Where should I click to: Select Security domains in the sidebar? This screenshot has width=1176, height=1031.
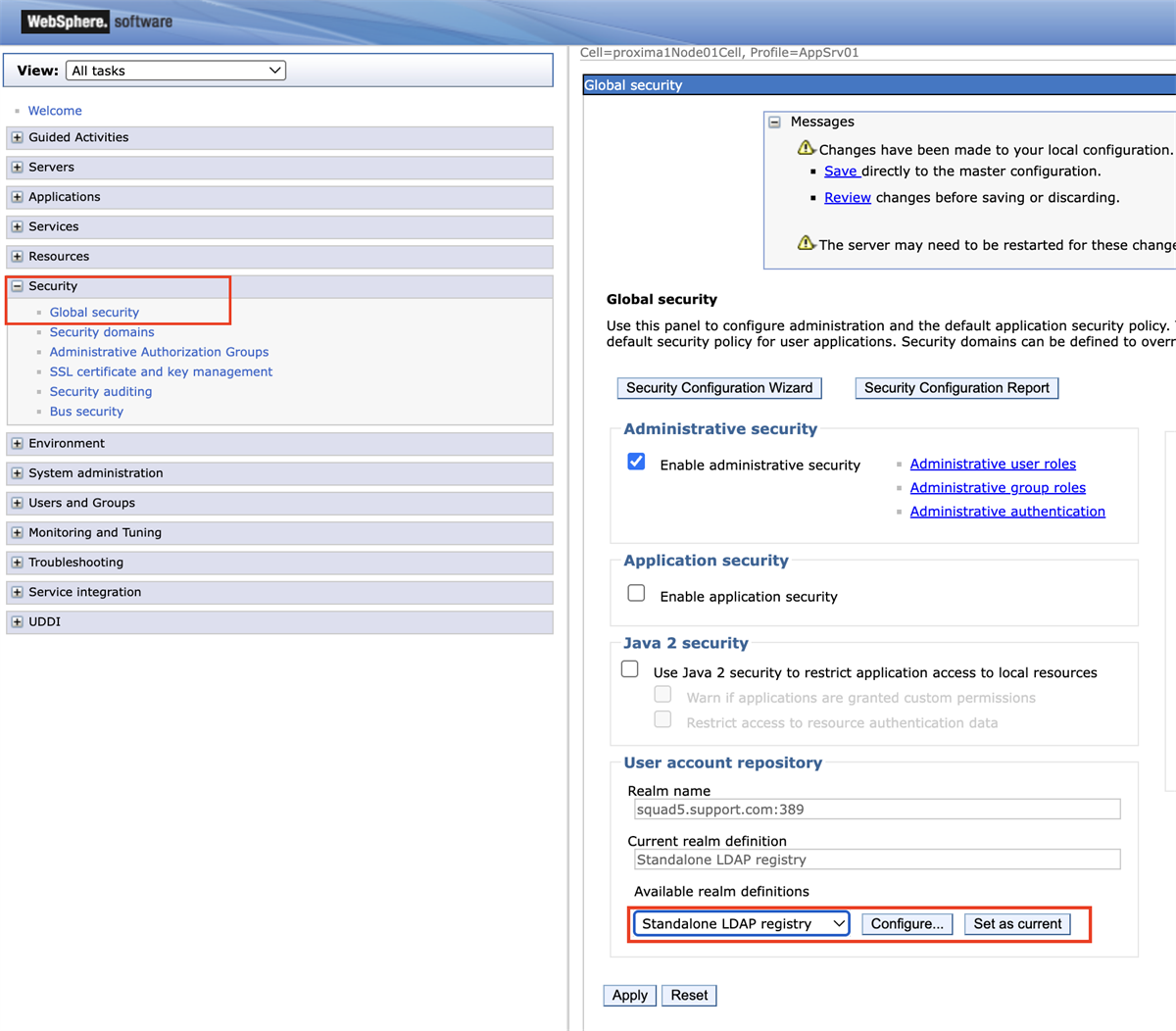[x=102, y=331]
